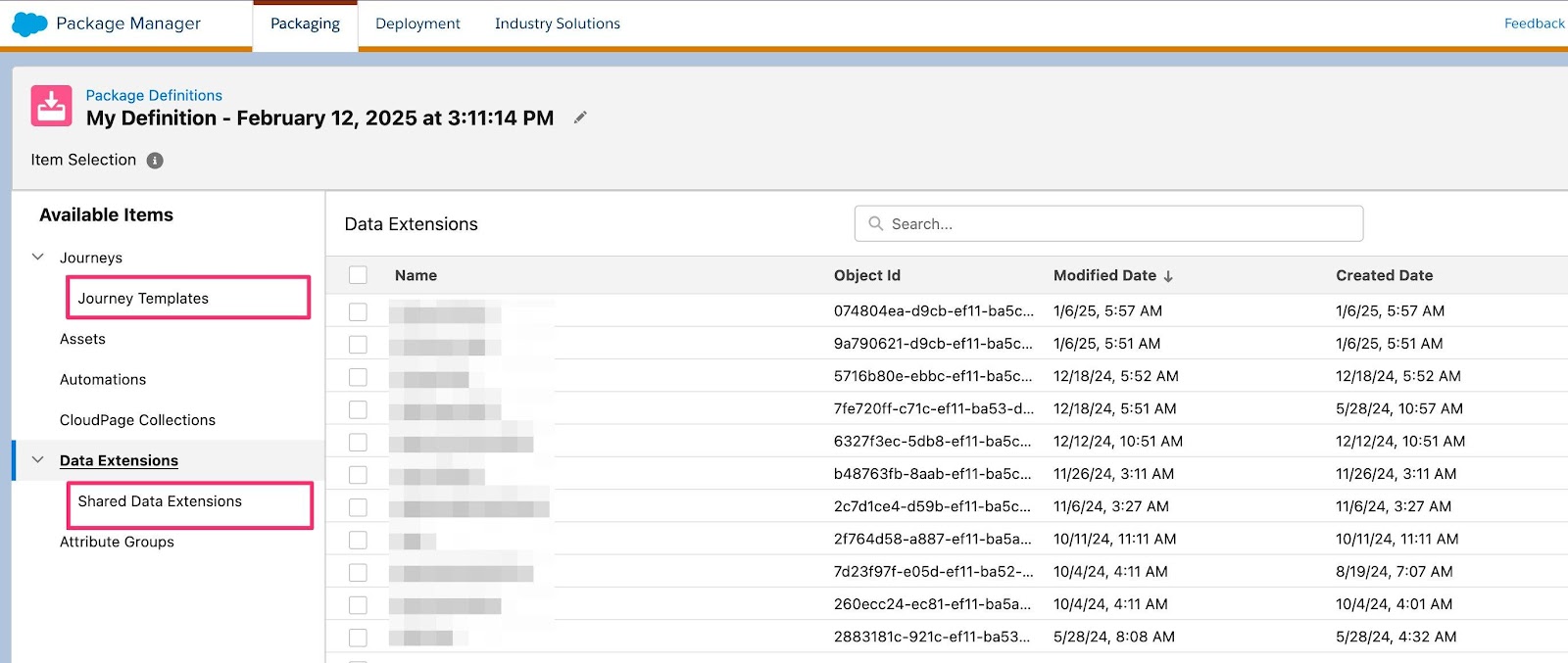
Task: Open the Item Selection info icon
Action: (x=155, y=161)
